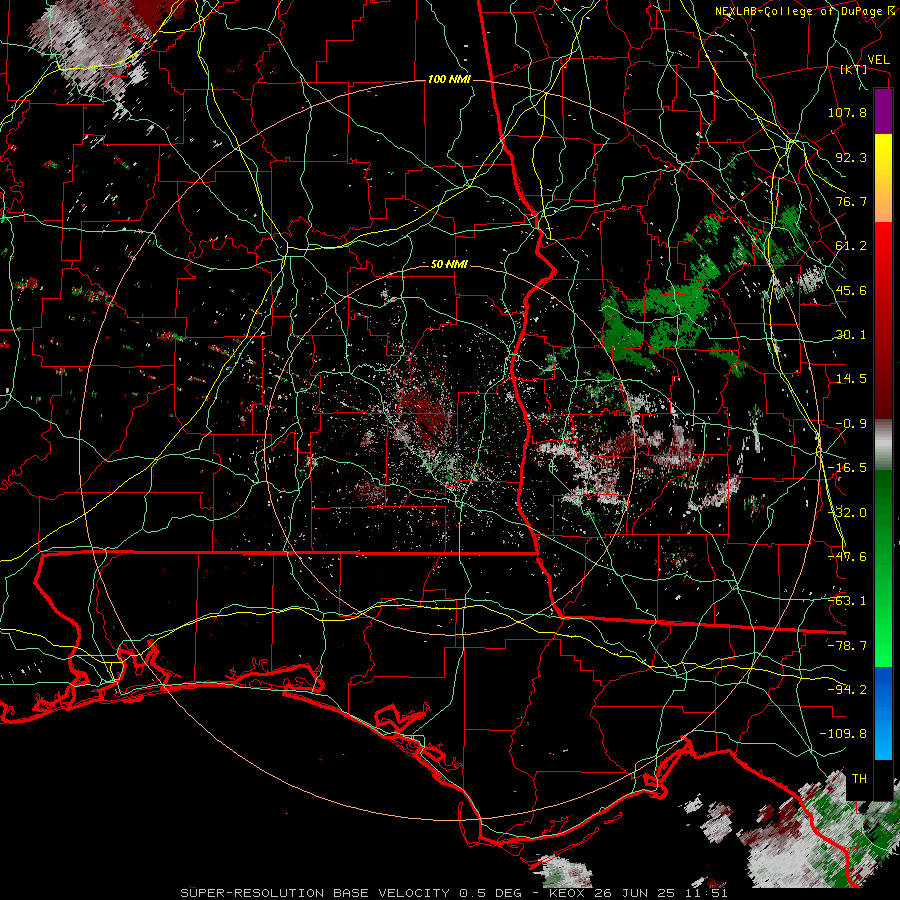Select the 14.5 scale value
This screenshot has height=900, width=900.
tap(851, 379)
